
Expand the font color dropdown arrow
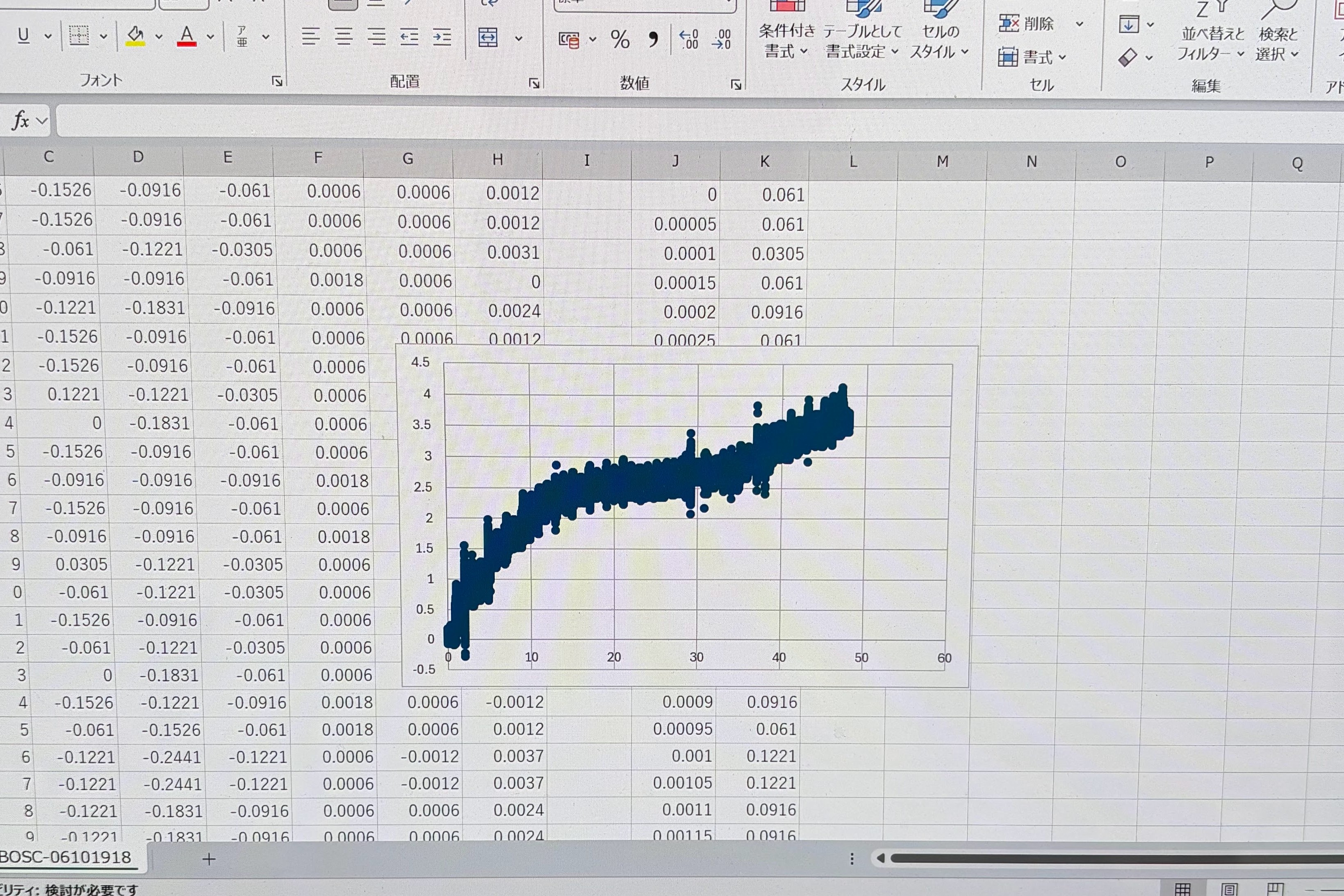point(210,36)
